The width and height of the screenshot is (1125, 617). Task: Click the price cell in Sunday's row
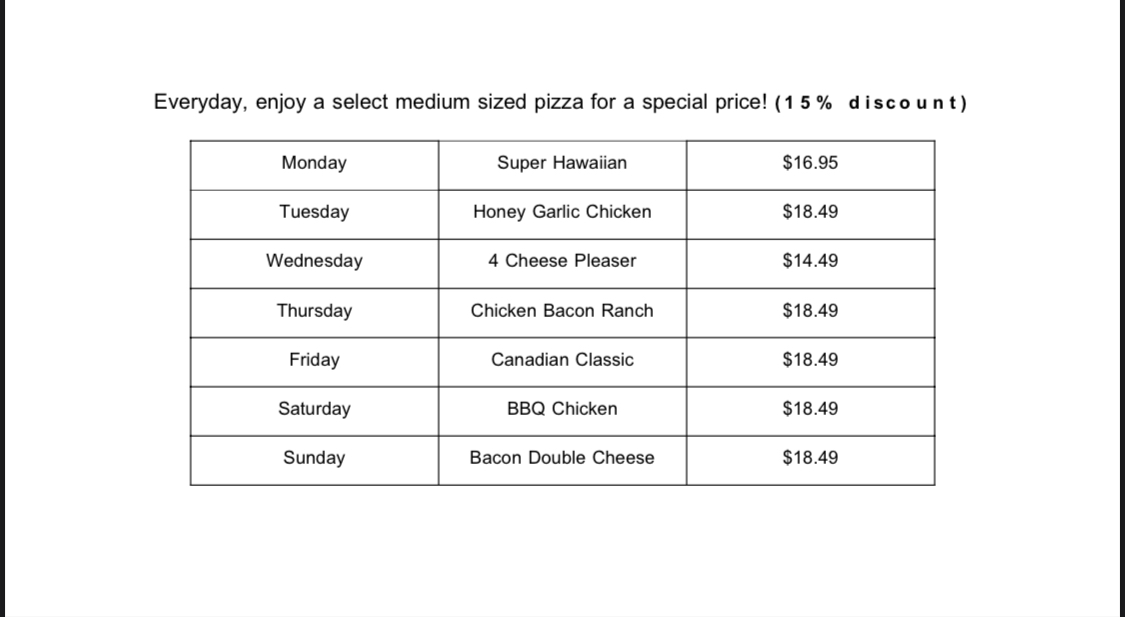[x=810, y=458]
